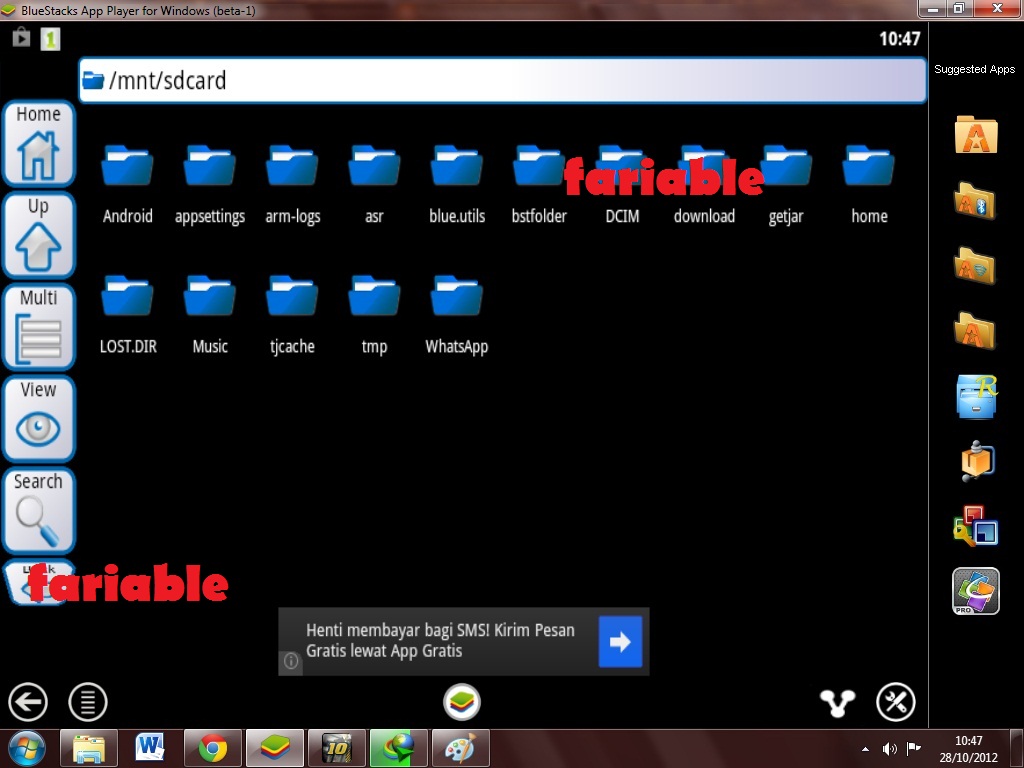
Task: Open the ASTRO Bluetooth module suggested app
Action: click(976, 200)
